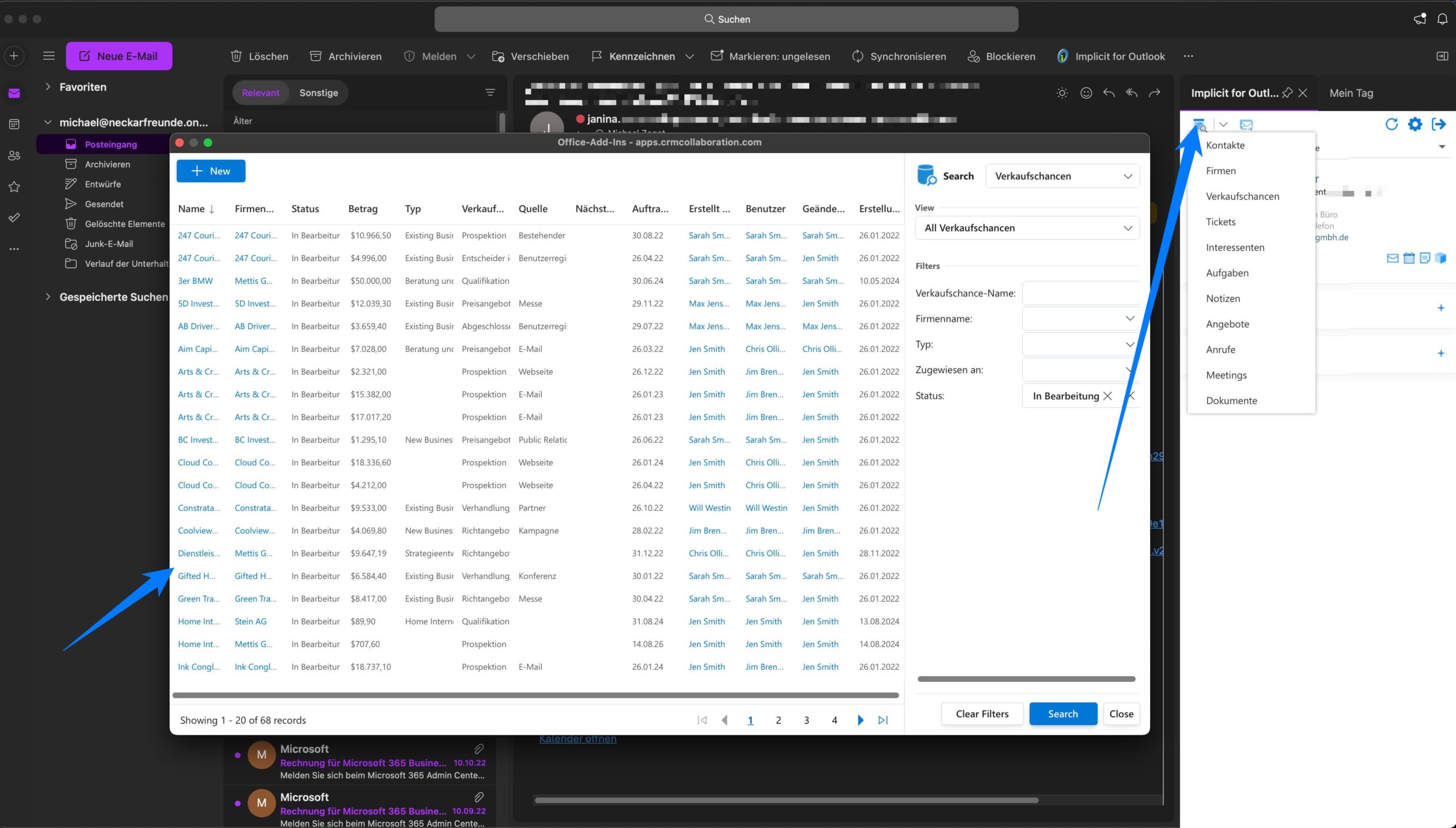Open People from the left sidebar
1456x828 pixels.
pyautogui.click(x=14, y=155)
